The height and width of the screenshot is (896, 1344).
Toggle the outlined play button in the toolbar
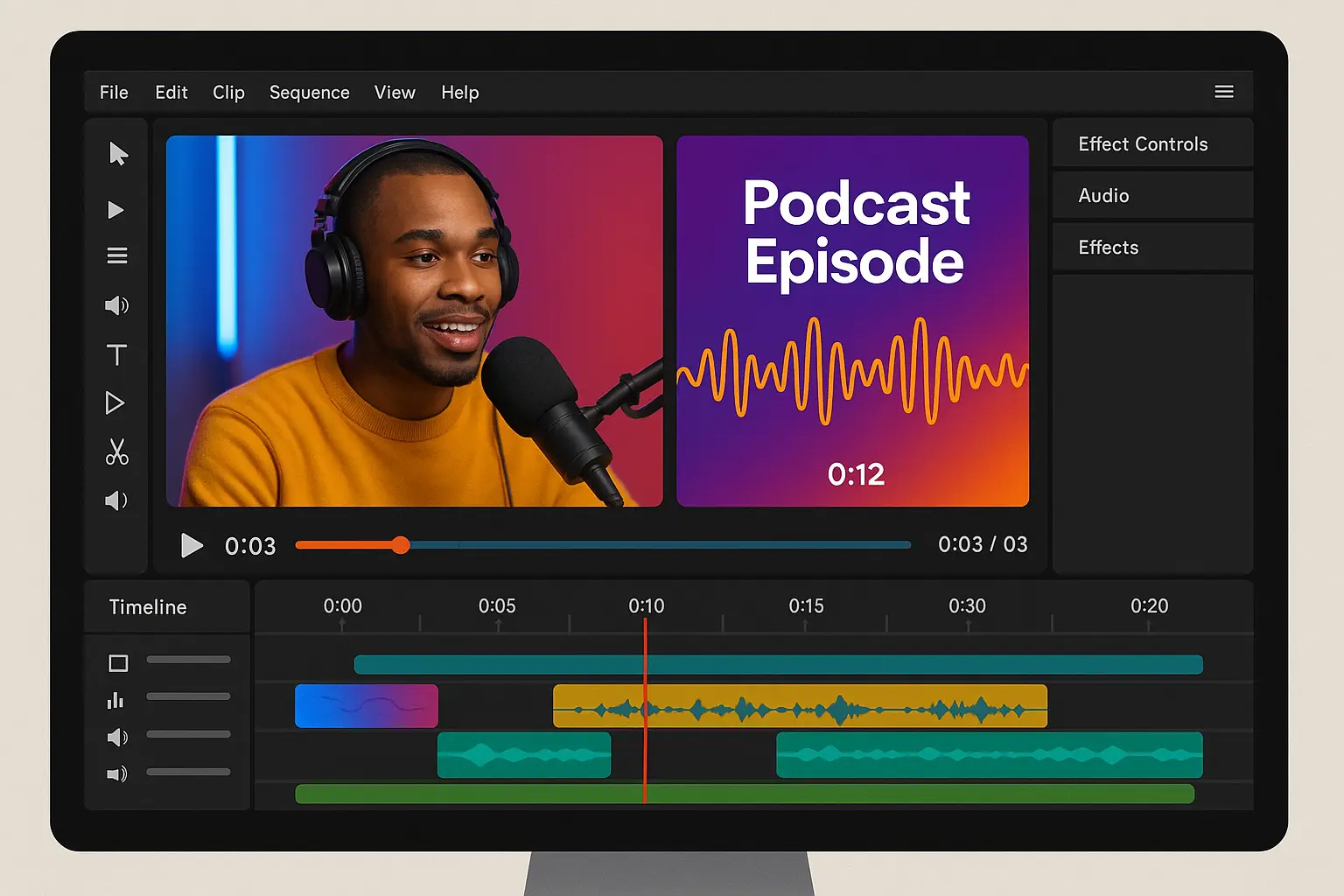point(116,402)
